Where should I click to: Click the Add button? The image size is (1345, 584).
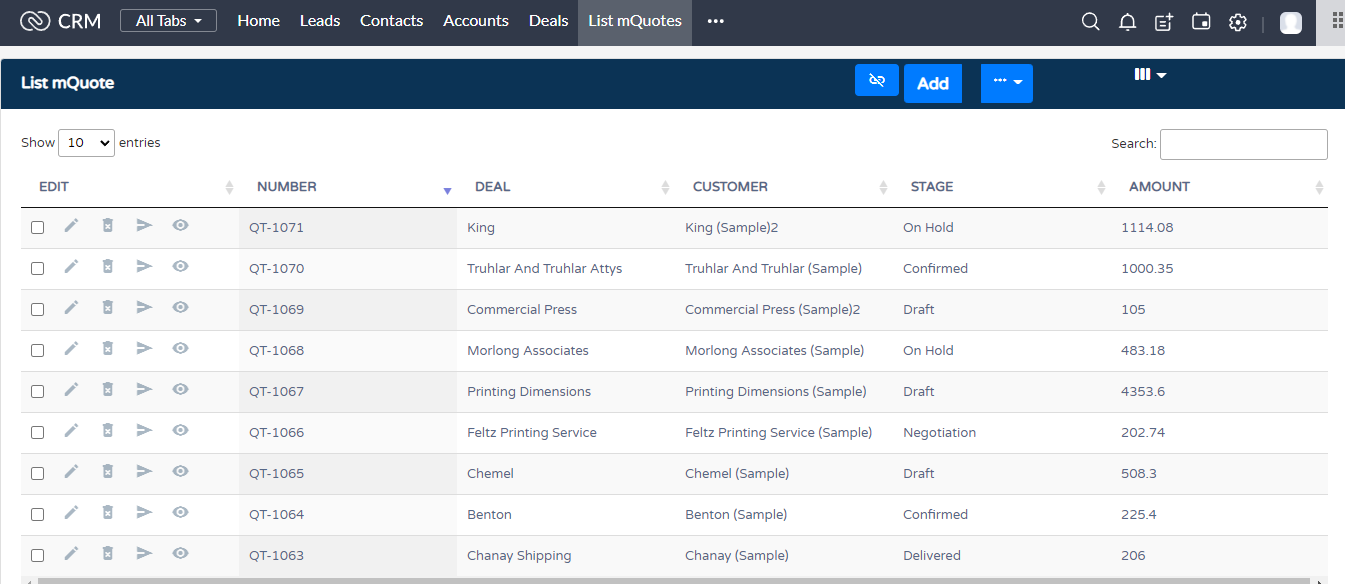point(932,84)
